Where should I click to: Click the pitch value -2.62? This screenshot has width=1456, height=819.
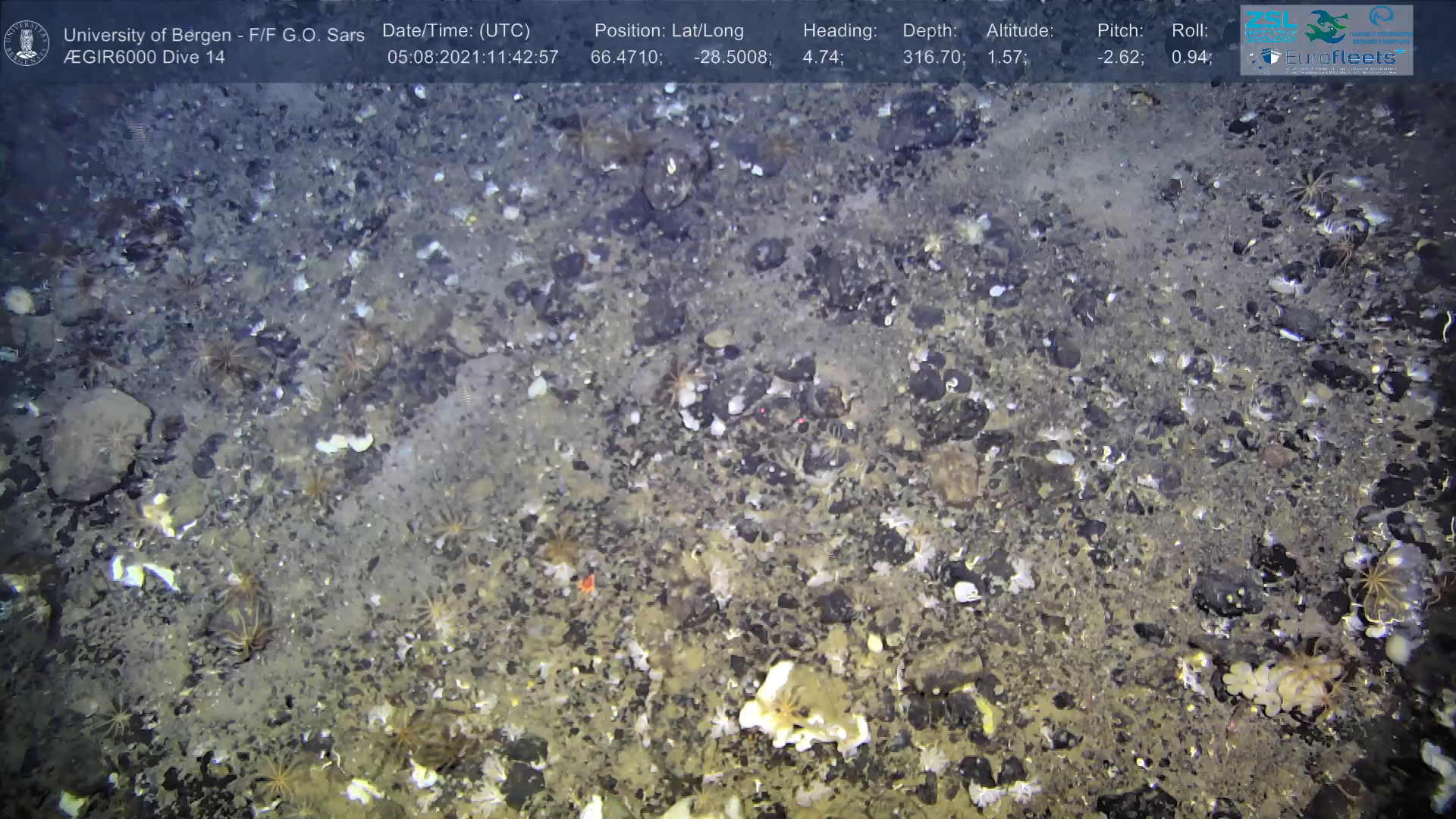click(1119, 58)
